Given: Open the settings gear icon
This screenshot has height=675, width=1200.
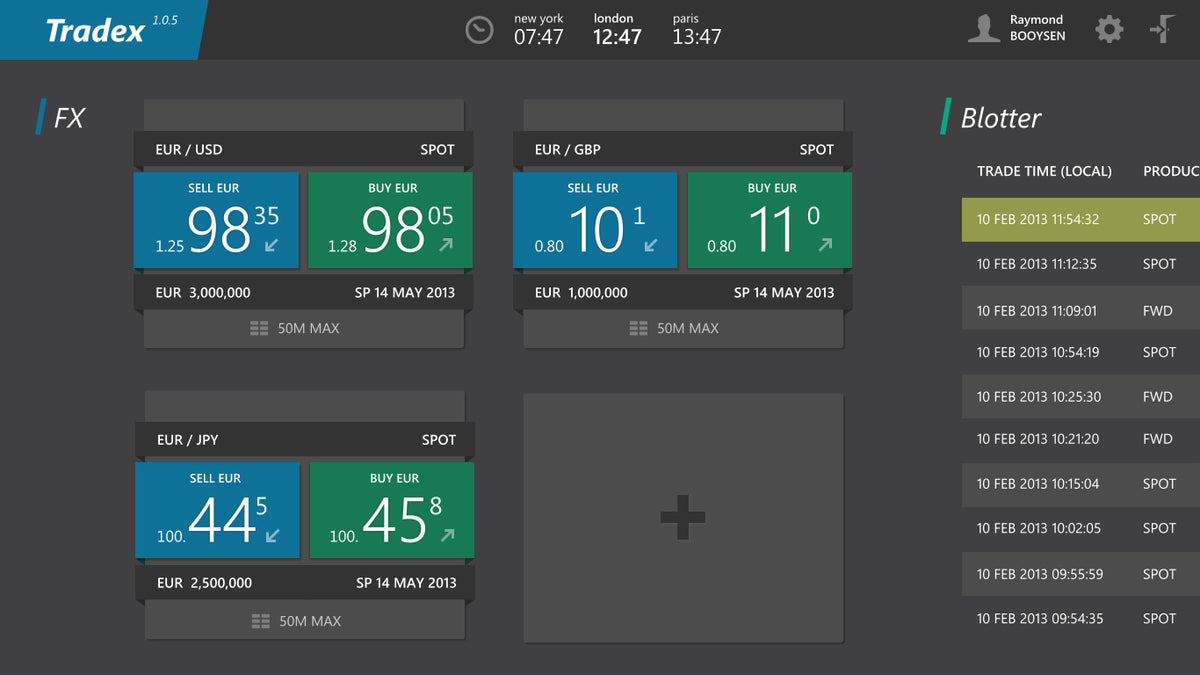Looking at the screenshot, I should pos(1108,29).
